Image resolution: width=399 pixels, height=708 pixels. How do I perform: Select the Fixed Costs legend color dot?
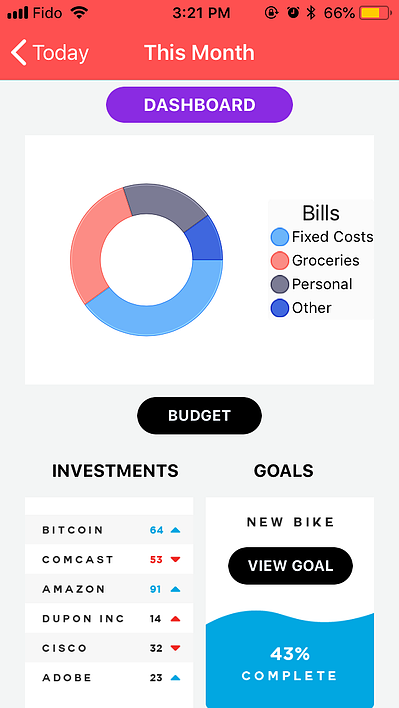(279, 237)
